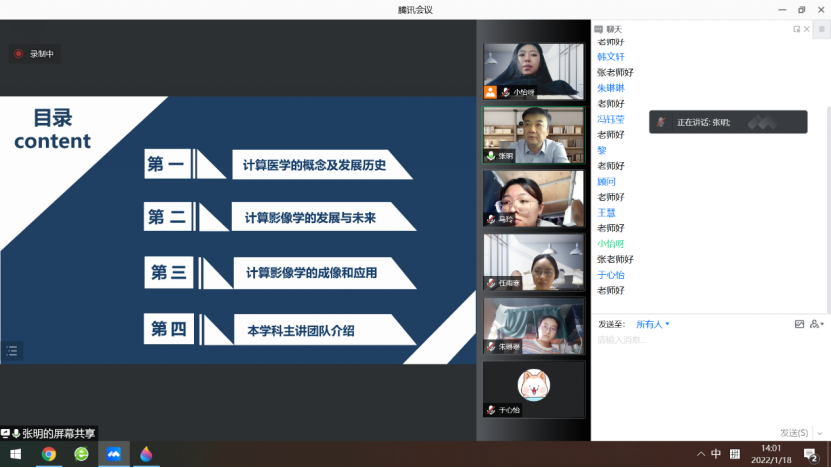Click the muted mic icon in speaking banner

[x=661, y=122]
